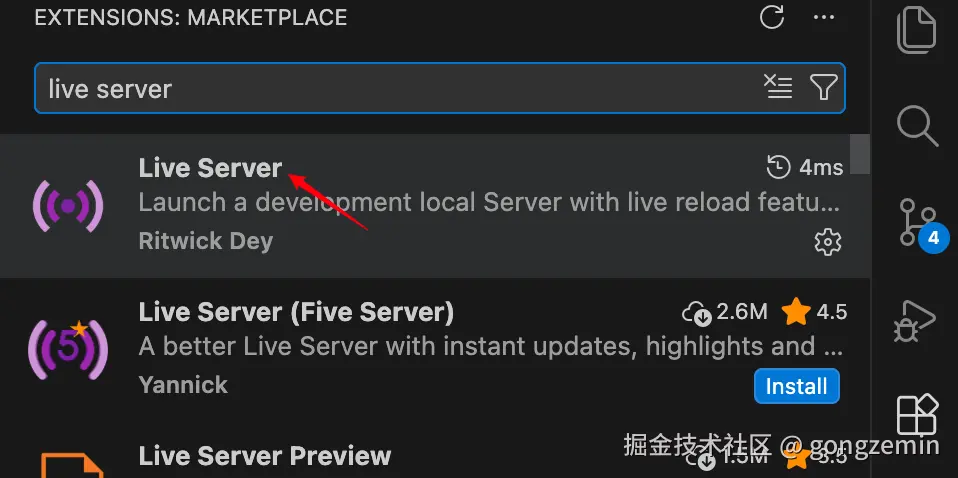The height and width of the screenshot is (478, 958).
Task: Click the purple Live Server extension icon
Action: [x=68, y=206]
